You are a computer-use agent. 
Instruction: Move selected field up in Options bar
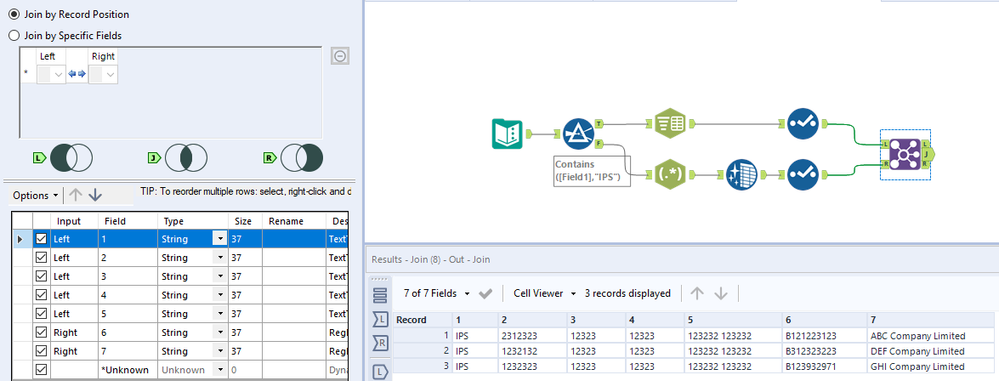(75, 195)
